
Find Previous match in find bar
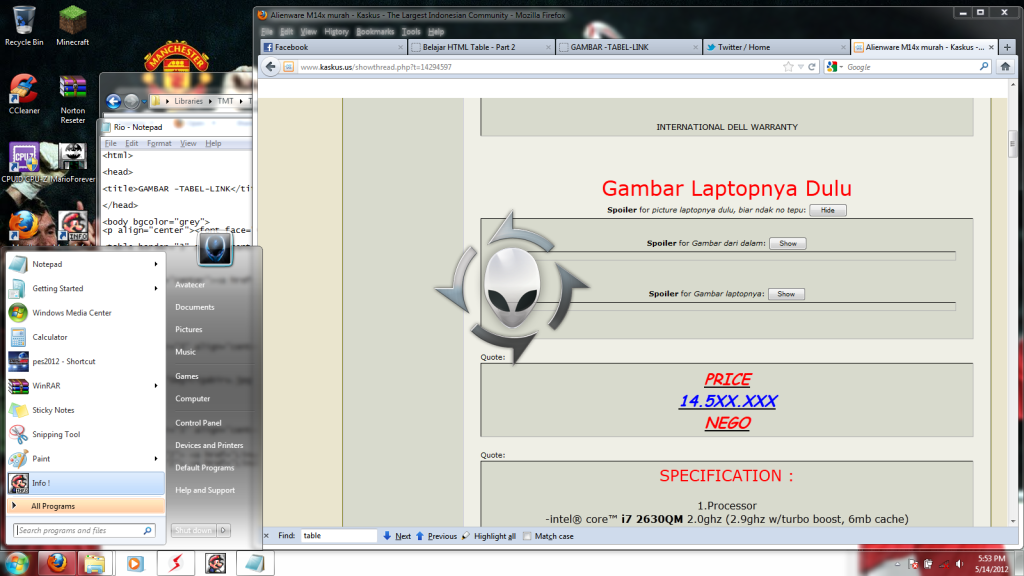click(436, 536)
